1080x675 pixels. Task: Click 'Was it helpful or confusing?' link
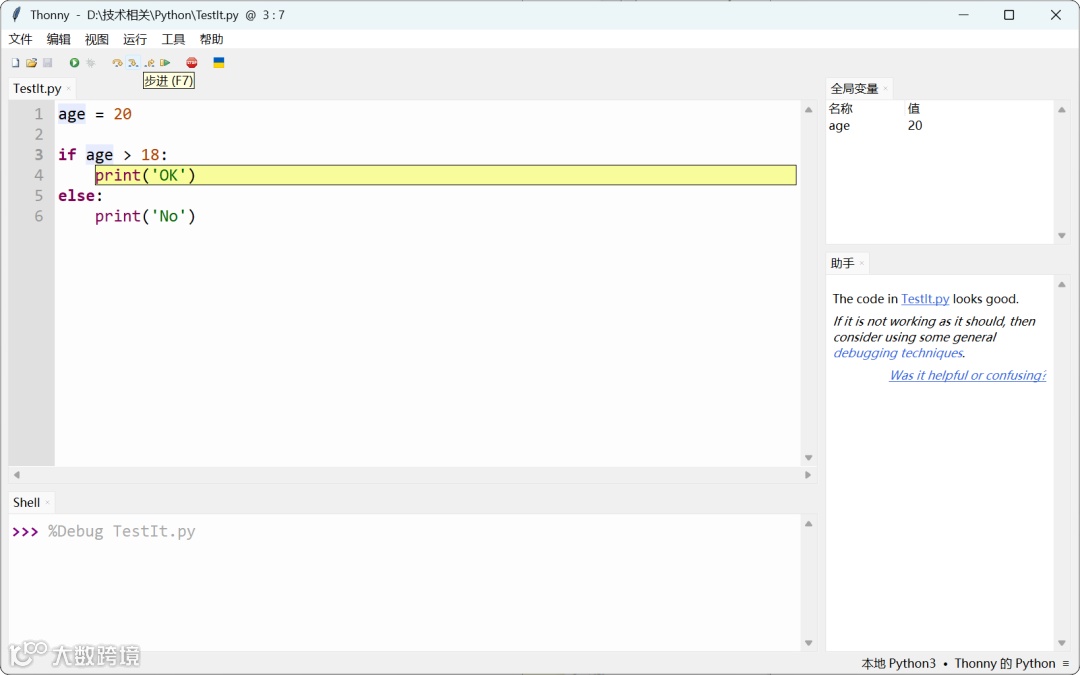968,375
